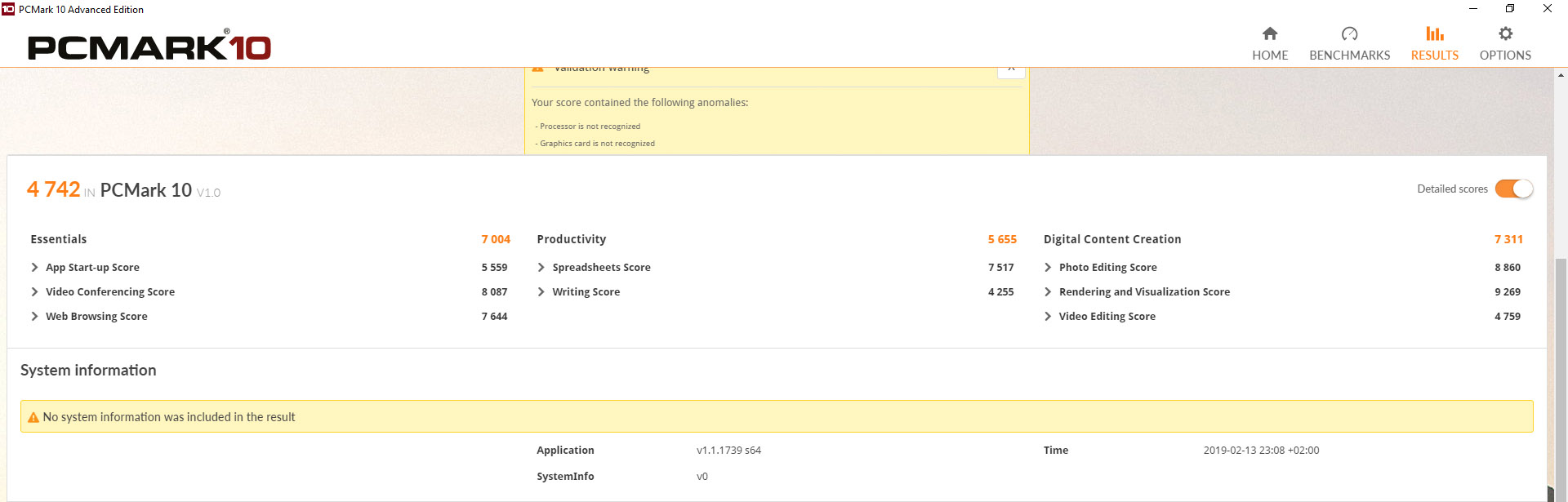Click 'Graphics card is not recognized' warning line
The width and height of the screenshot is (1568, 502).
[595, 144]
